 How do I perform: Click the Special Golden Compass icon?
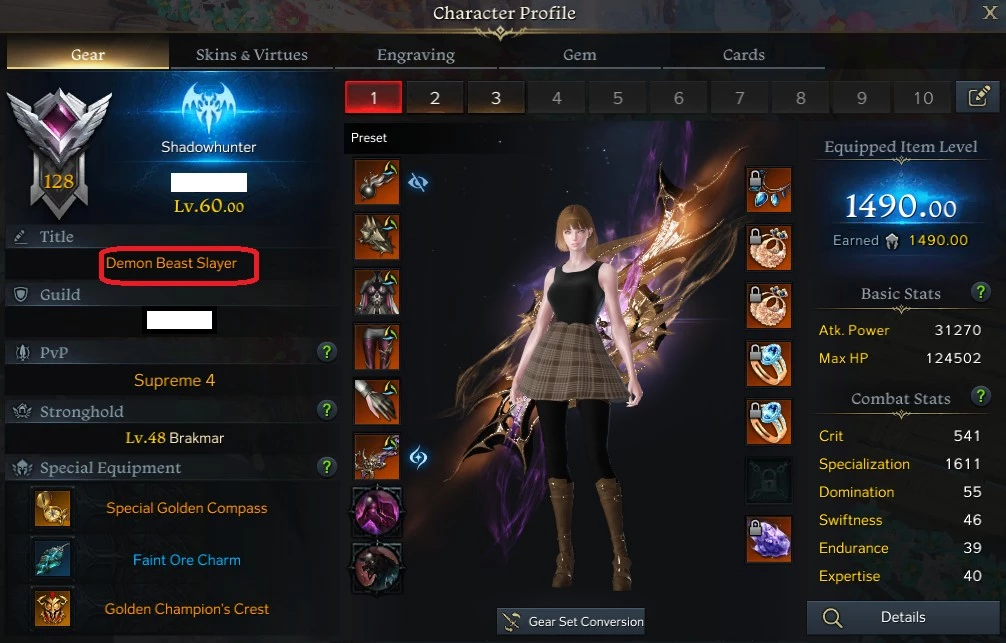coord(53,508)
